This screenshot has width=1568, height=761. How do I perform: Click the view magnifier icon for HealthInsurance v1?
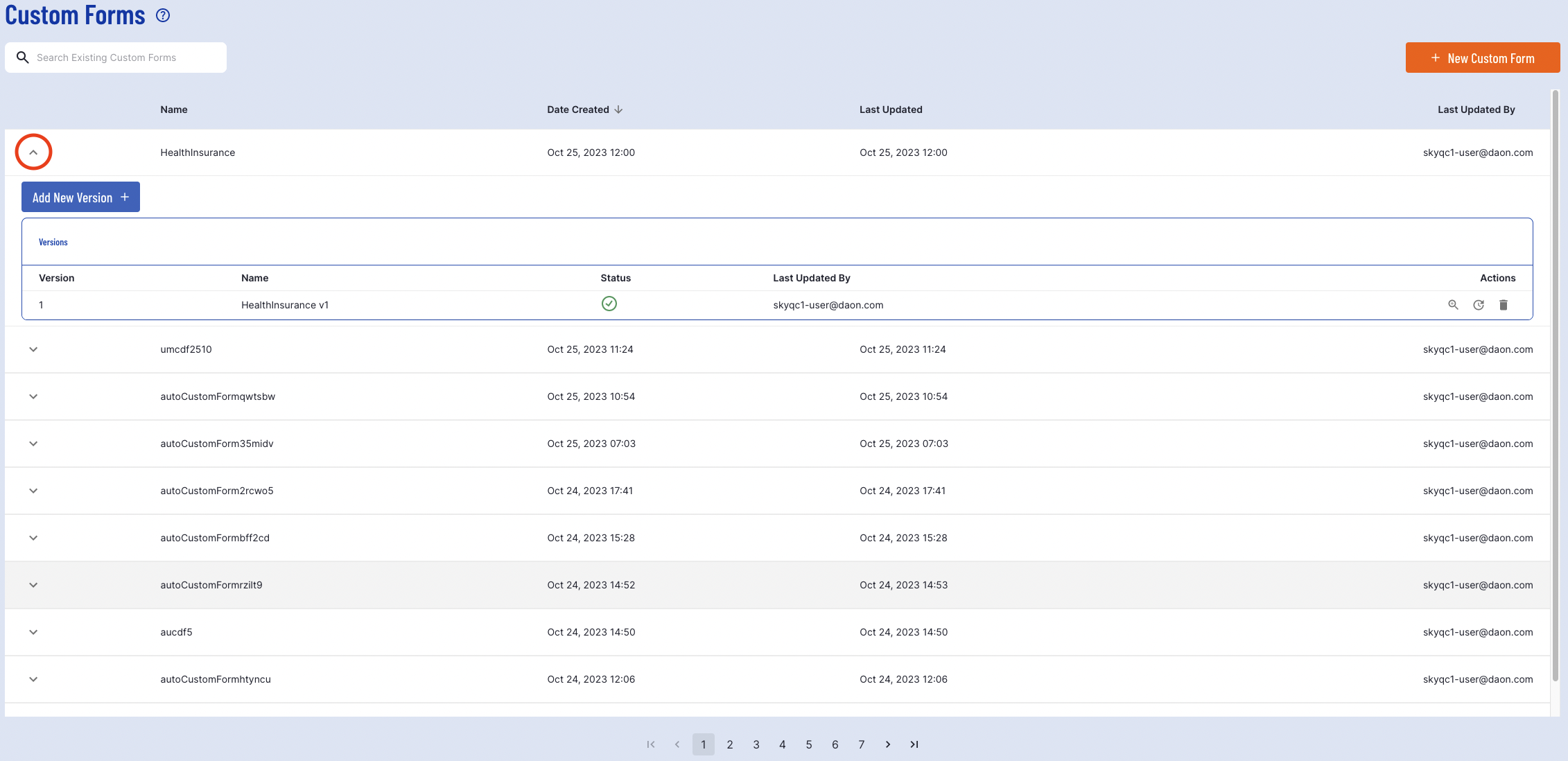(x=1453, y=305)
